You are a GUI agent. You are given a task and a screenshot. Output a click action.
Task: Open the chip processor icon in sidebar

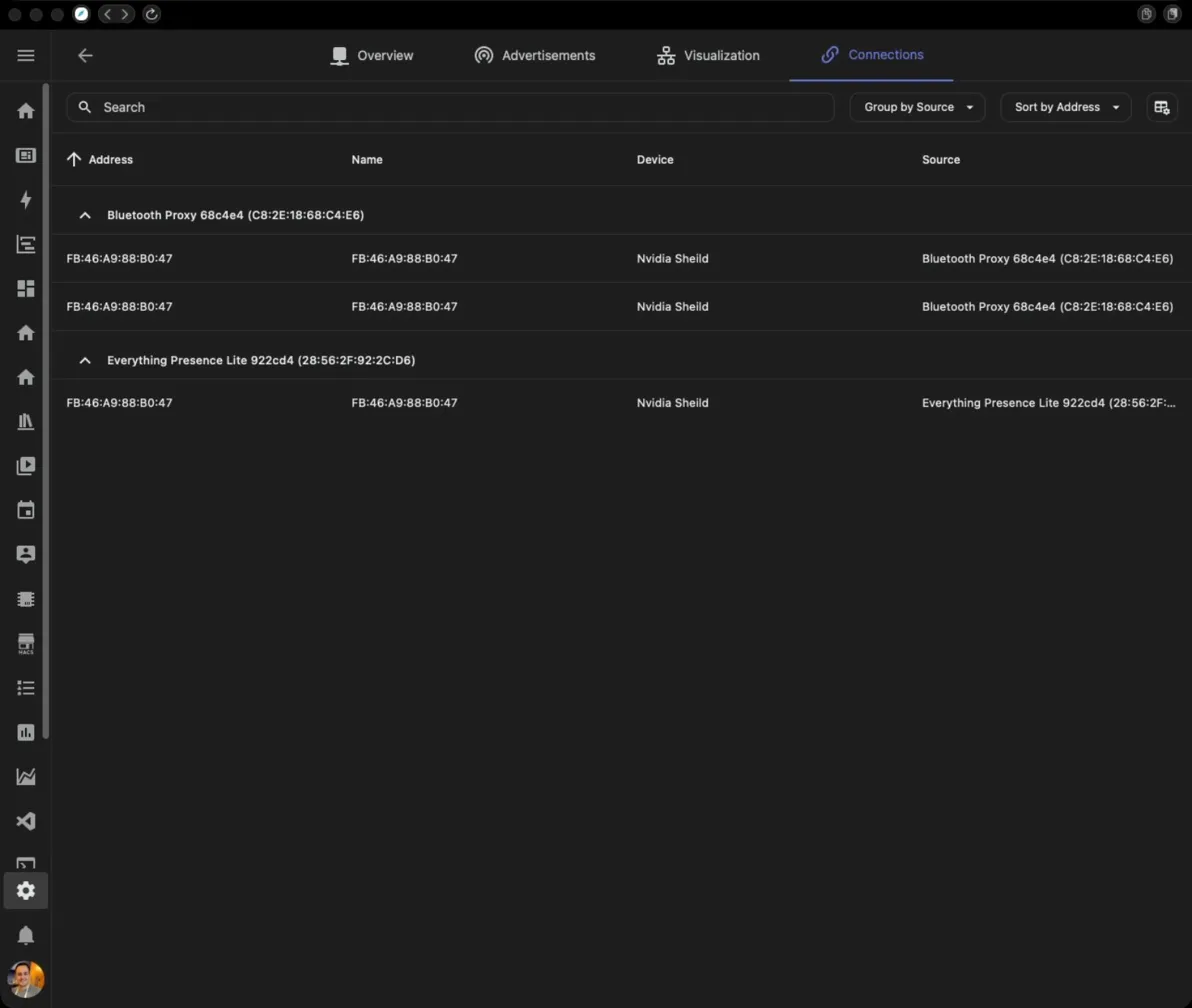(x=26, y=599)
